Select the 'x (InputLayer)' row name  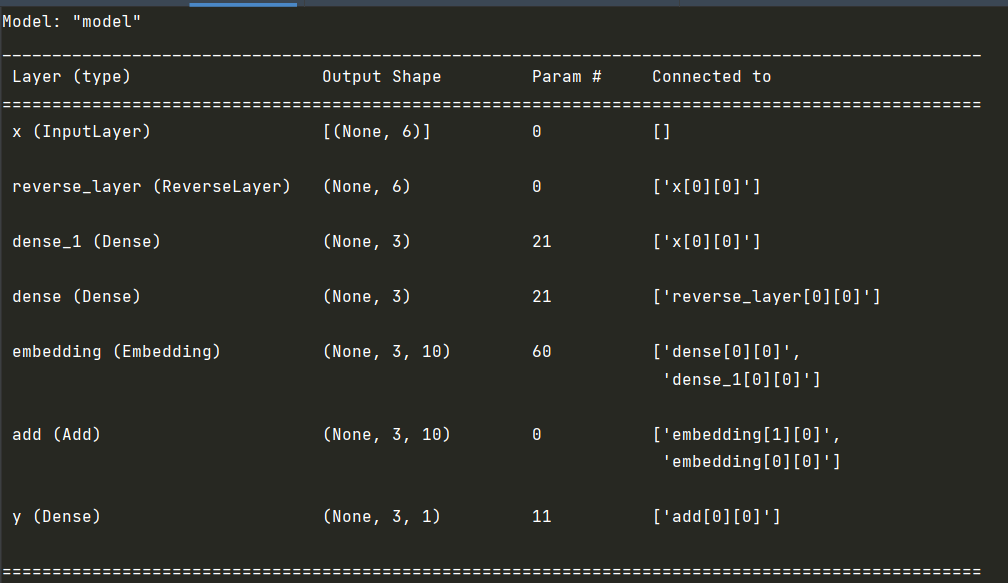tap(81, 132)
